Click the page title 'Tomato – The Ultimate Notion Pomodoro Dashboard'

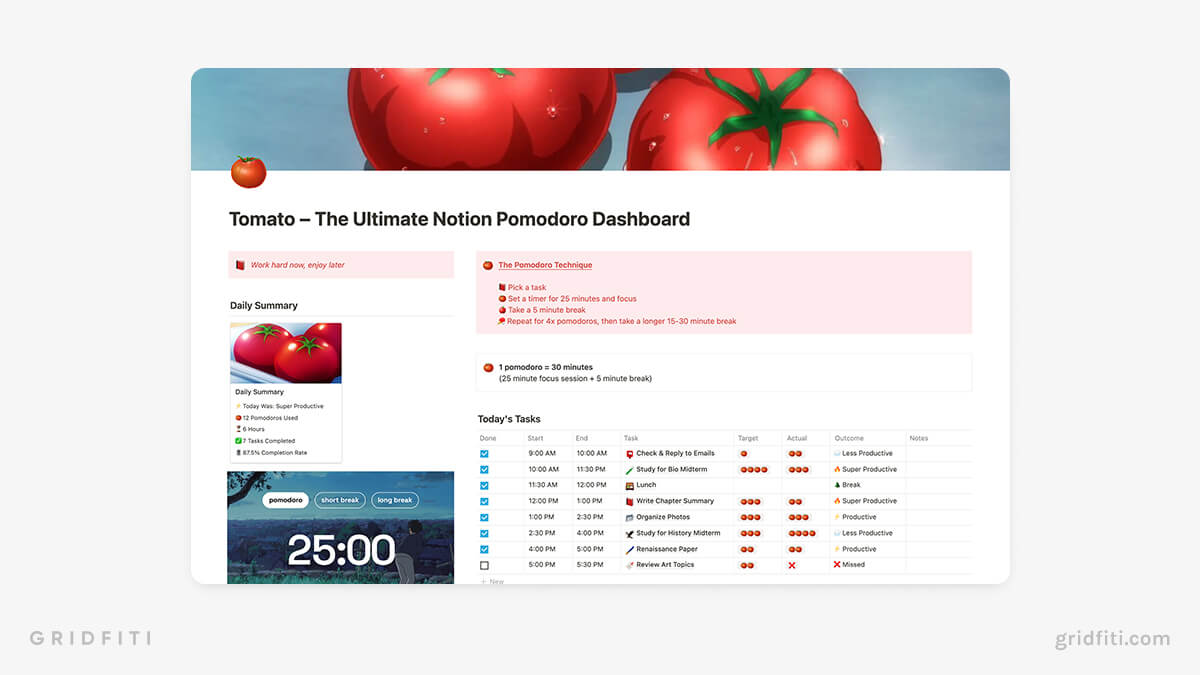point(459,219)
